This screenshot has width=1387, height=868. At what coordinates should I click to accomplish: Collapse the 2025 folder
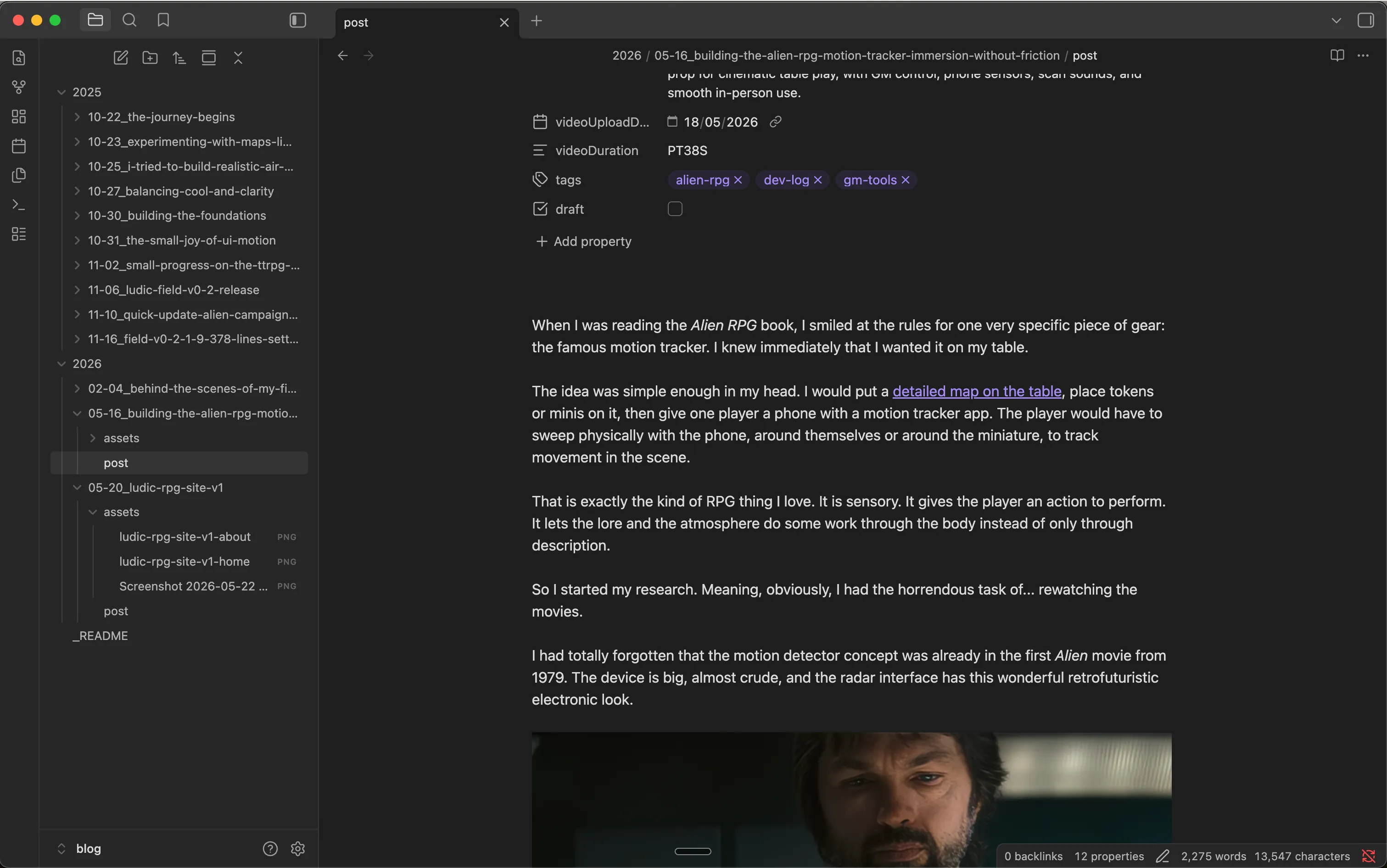pyautogui.click(x=62, y=92)
